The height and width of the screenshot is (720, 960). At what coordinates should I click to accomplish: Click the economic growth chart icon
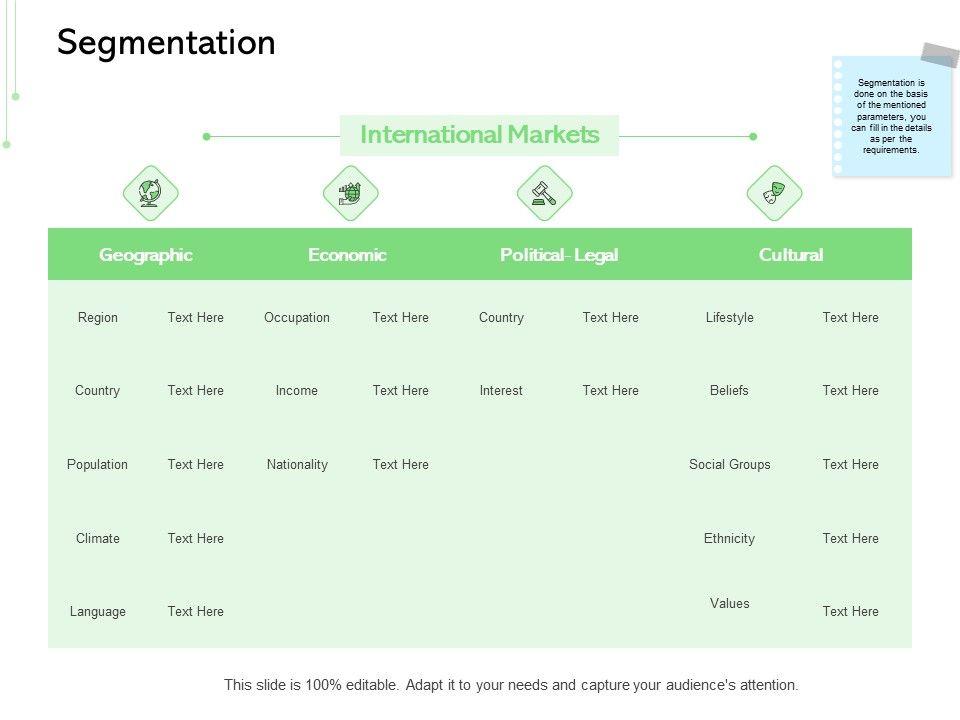pyautogui.click(x=351, y=192)
